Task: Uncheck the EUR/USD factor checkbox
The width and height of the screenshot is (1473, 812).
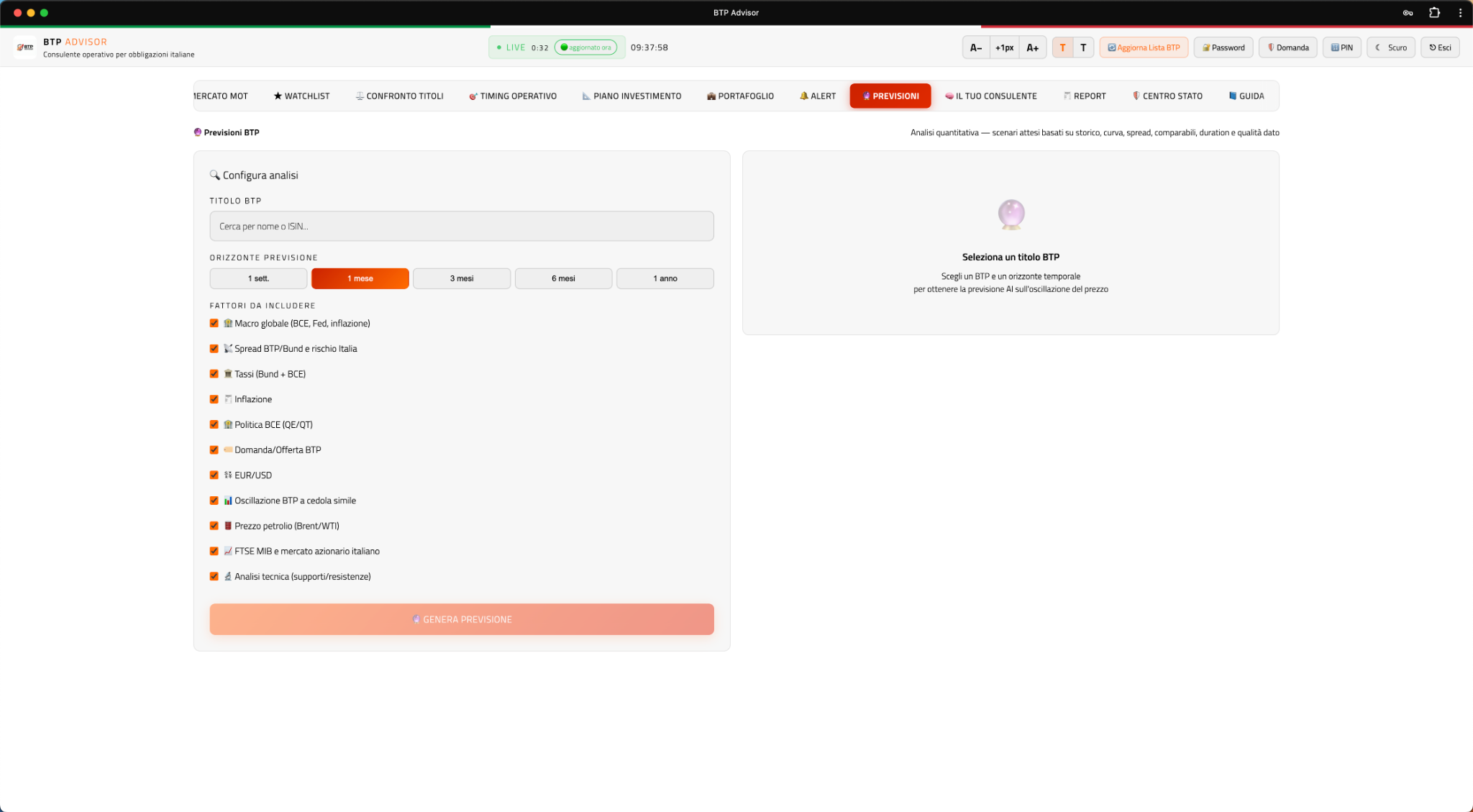Action: point(214,475)
